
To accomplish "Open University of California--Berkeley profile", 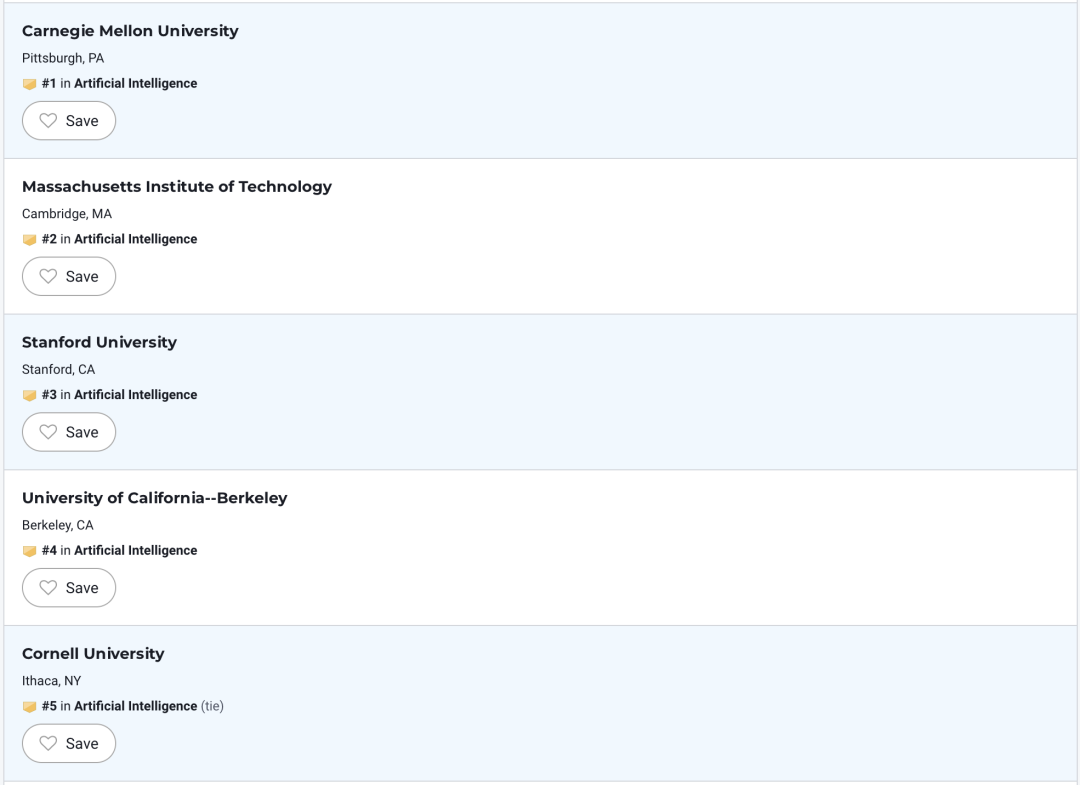I will click(x=154, y=498).
